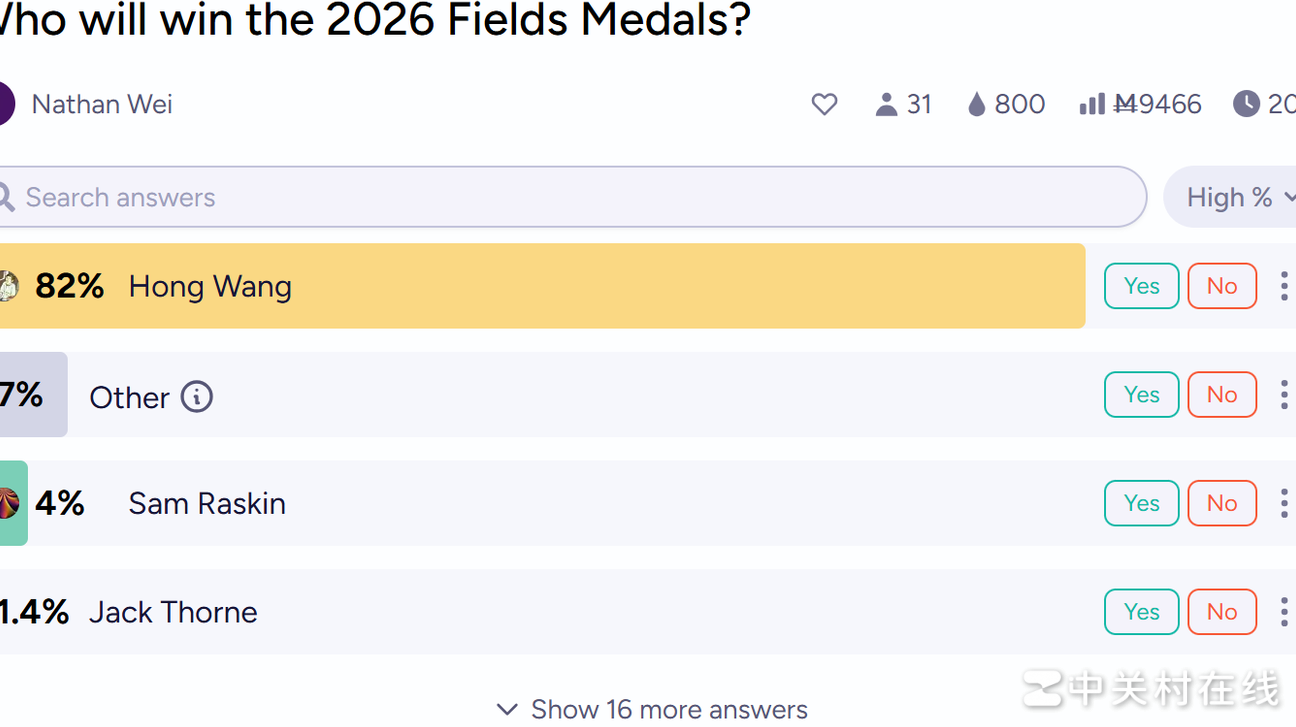Click the volume bar chart icon

[x=1092, y=104]
